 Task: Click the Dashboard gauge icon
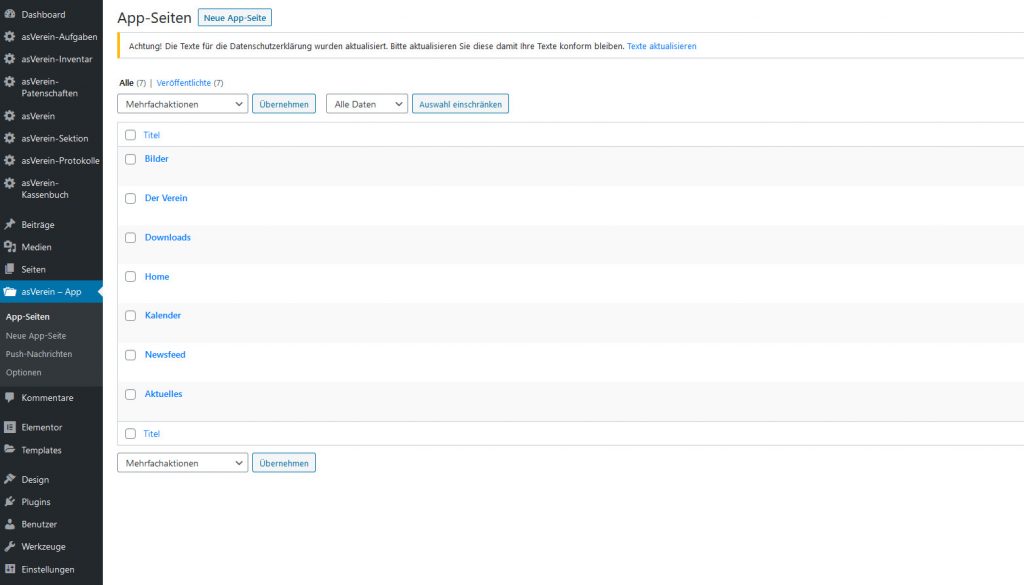10,14
